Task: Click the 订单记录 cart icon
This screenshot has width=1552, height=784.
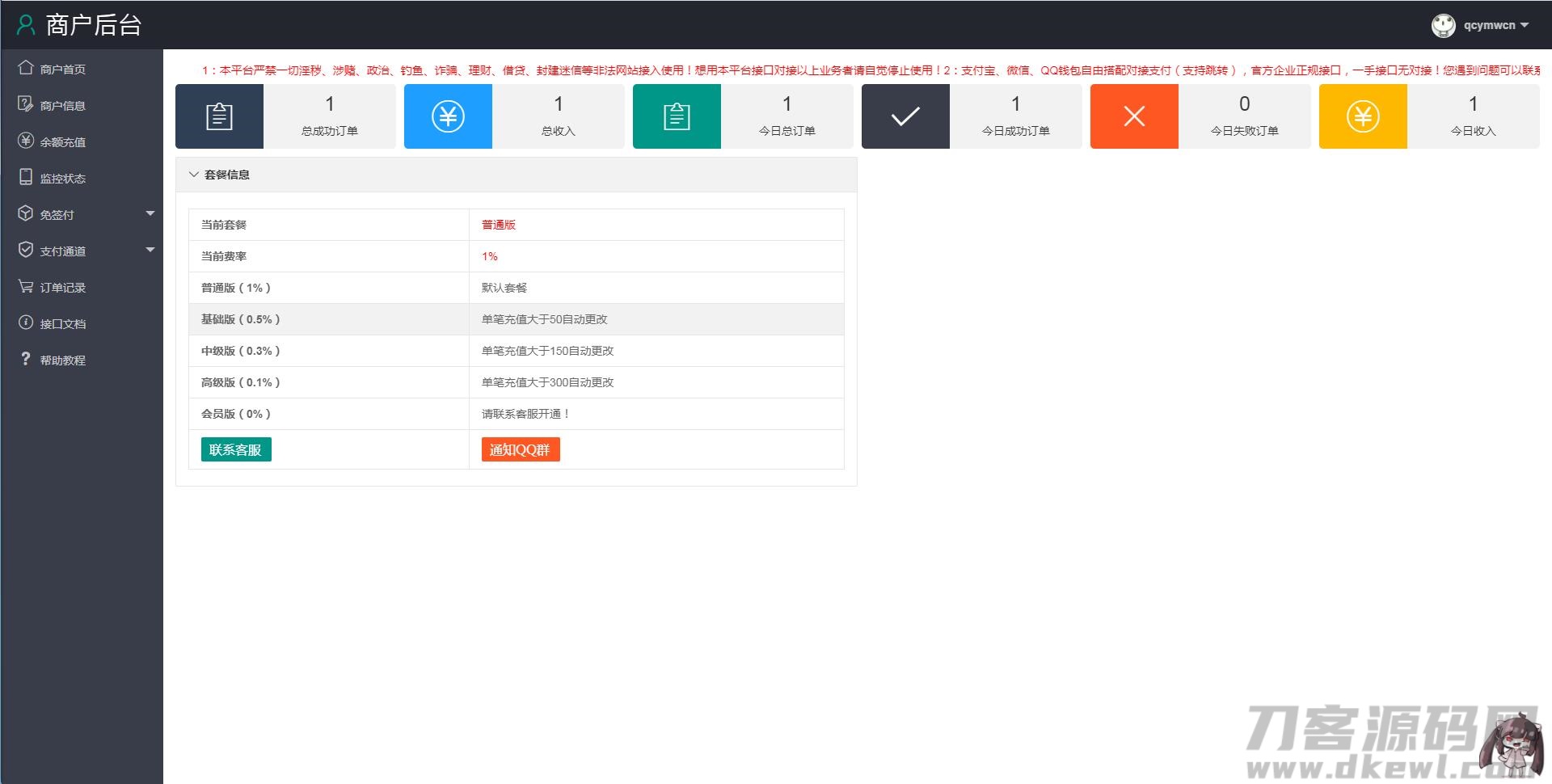Action: [25, 286]
